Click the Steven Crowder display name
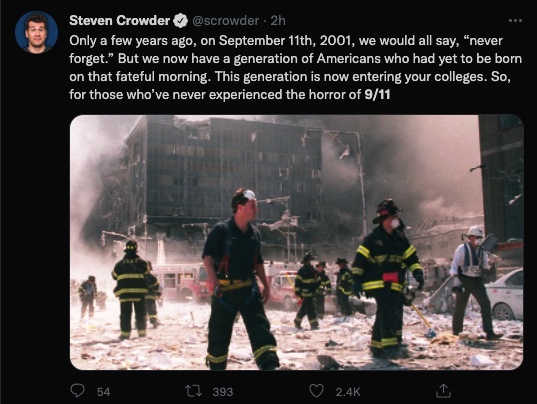537x404 pixels. pos(120,21)
